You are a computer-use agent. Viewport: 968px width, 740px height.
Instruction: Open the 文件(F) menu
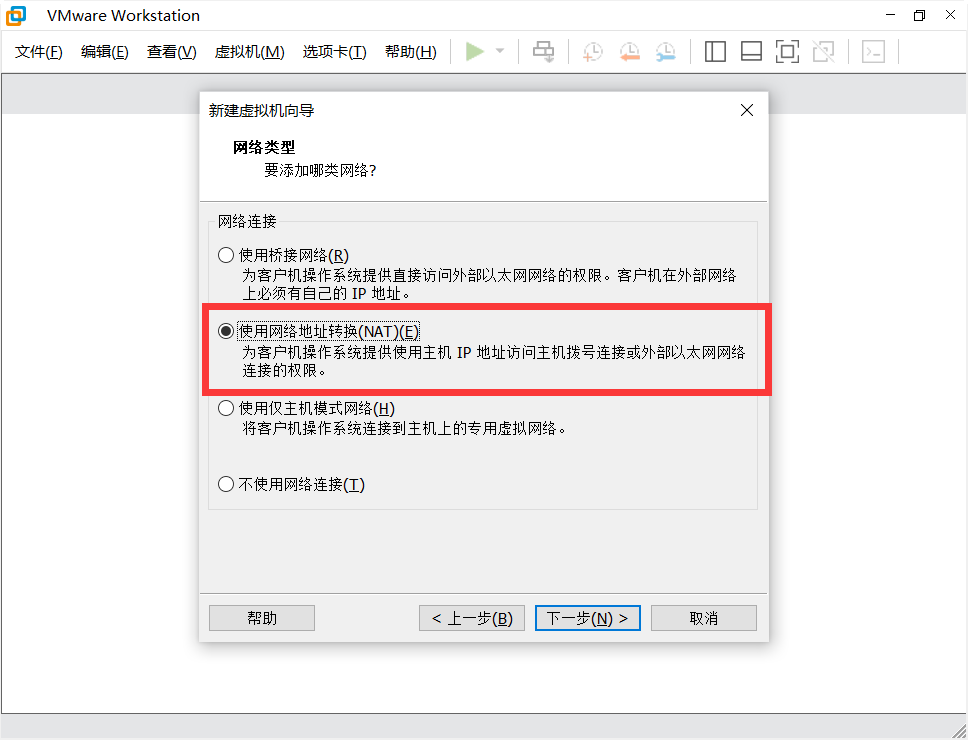[38, 52]
